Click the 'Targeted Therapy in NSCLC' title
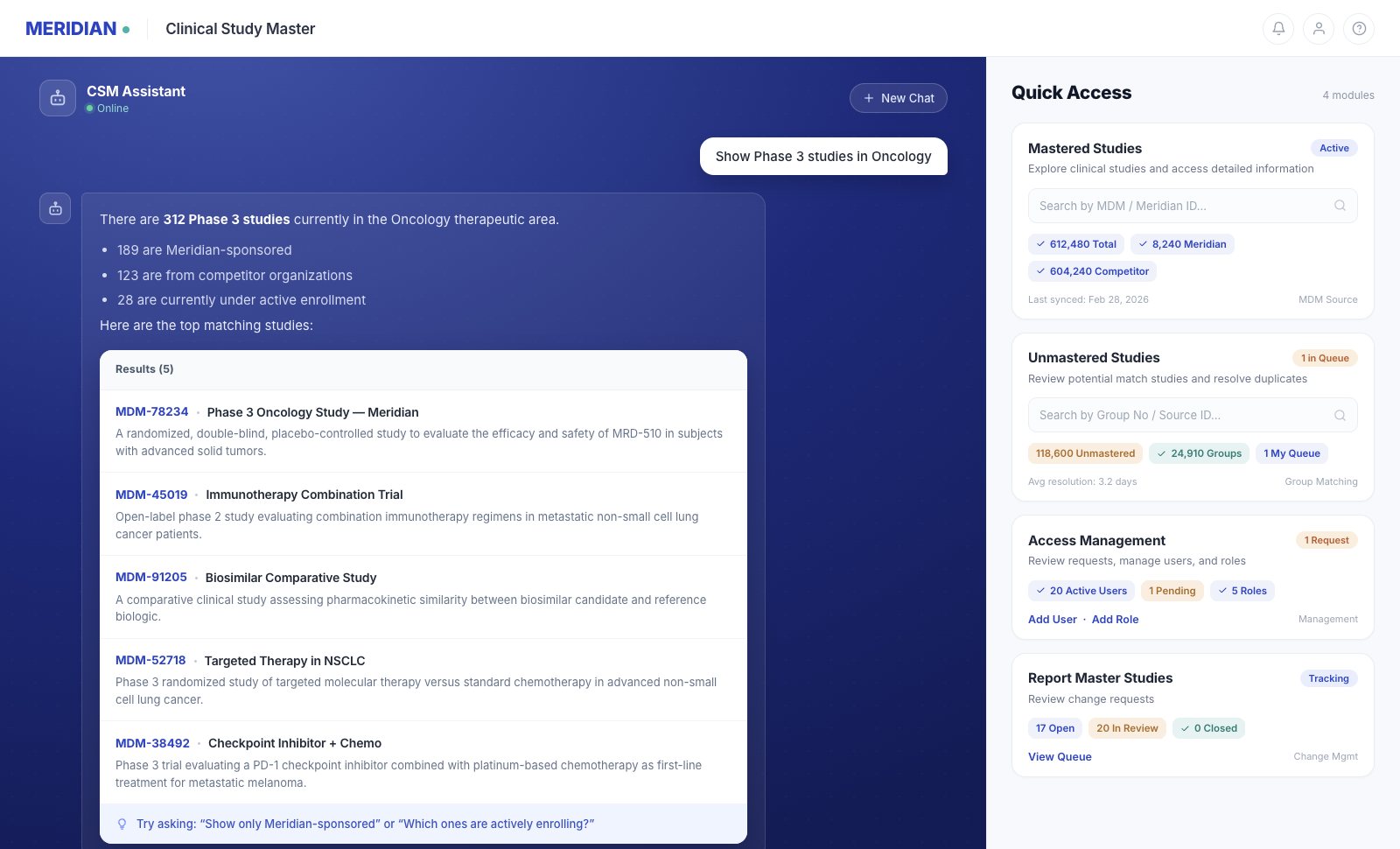Screen dimensions: 1400x849 [x=284, y=661]
